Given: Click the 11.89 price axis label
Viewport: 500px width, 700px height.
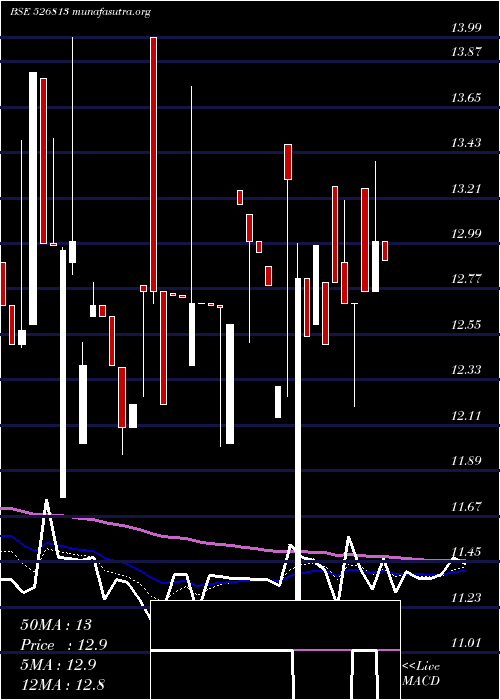Looking at the screenshot, I should point(466,461).
